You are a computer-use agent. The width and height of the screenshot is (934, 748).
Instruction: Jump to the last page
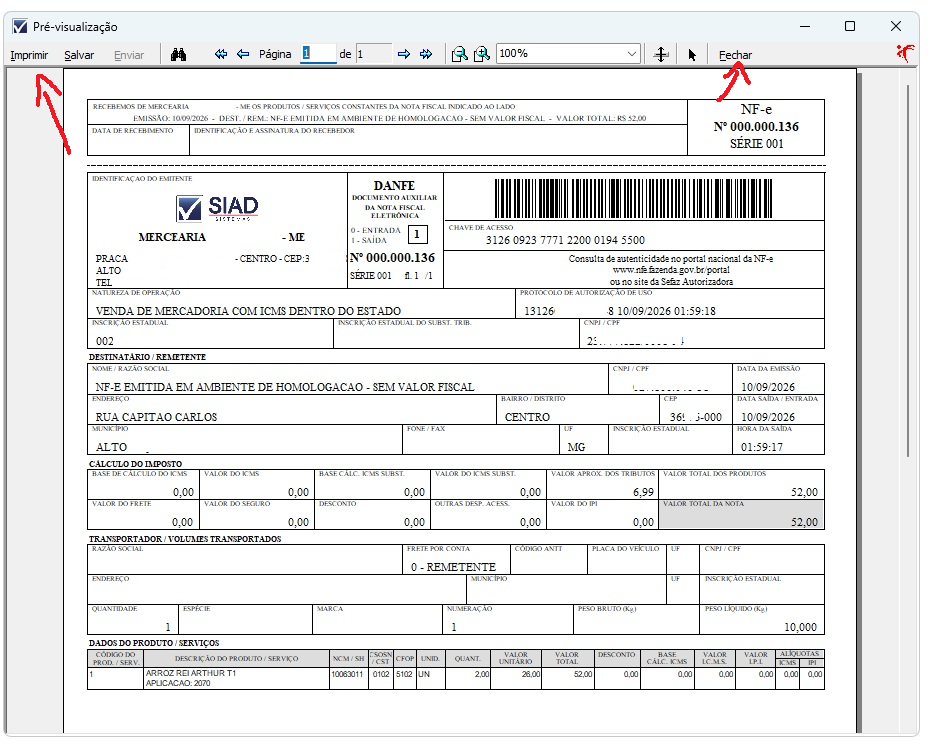click(426, 54)
